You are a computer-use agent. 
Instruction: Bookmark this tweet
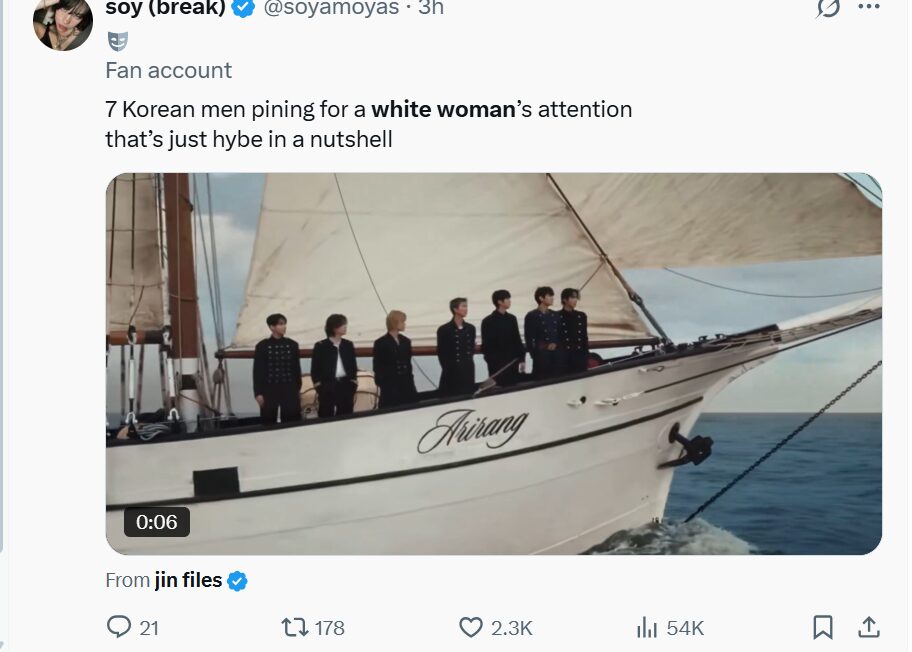click(822, 627)
